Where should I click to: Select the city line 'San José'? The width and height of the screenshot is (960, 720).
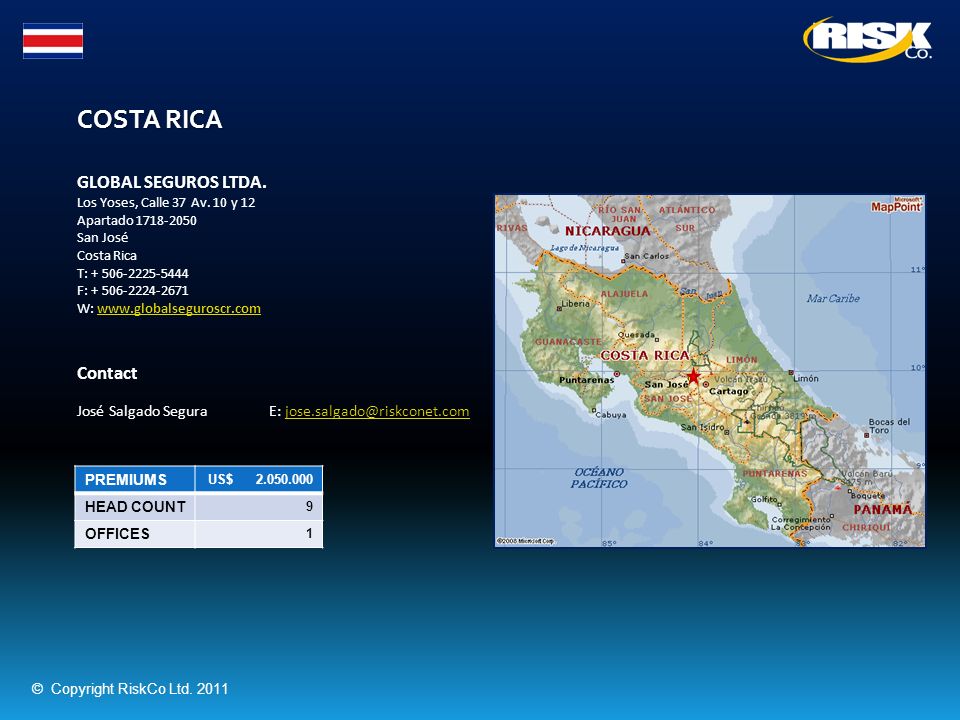102,238
